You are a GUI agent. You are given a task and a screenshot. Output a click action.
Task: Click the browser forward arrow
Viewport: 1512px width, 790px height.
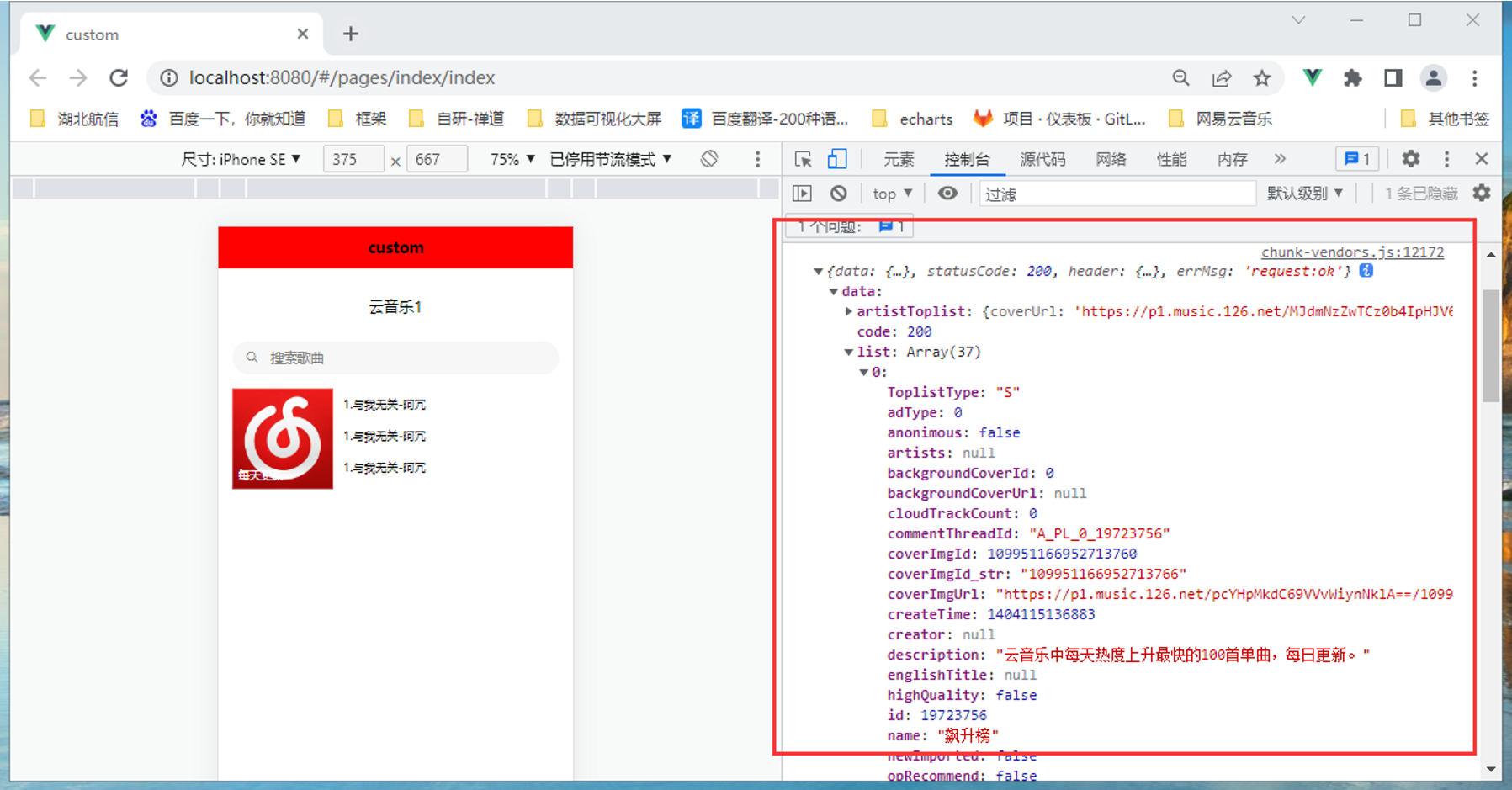[78, 78]
